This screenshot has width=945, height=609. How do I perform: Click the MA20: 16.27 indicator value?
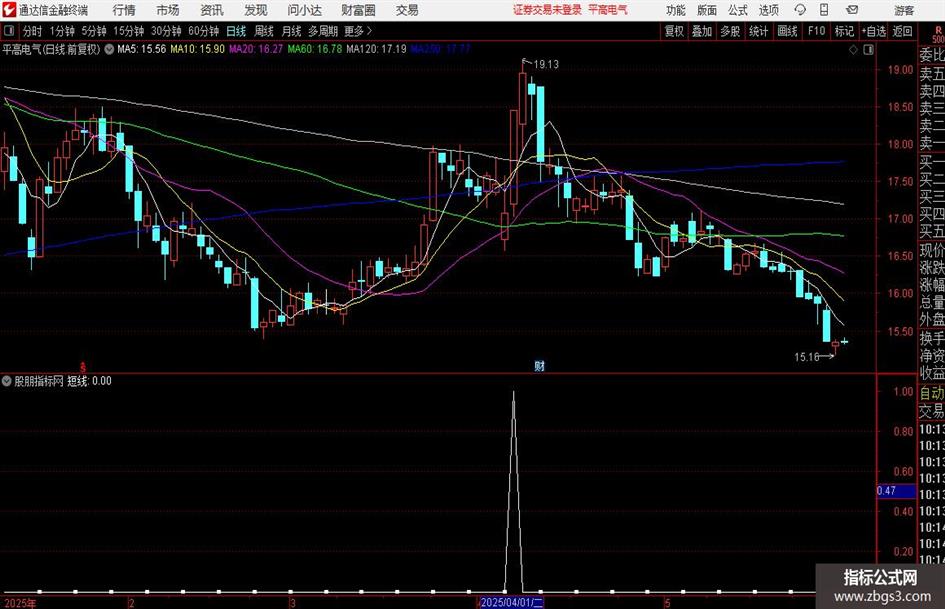point(256,49)
